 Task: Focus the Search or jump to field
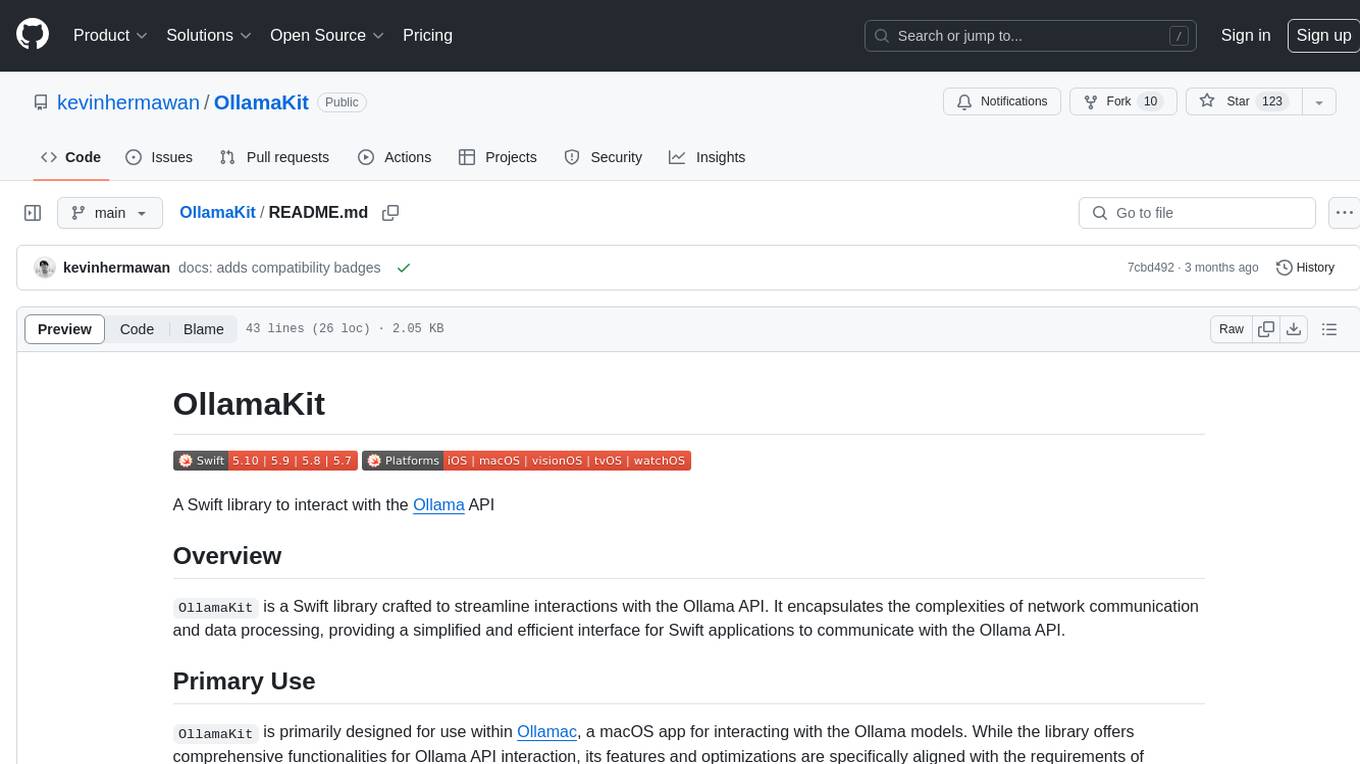1032,36
